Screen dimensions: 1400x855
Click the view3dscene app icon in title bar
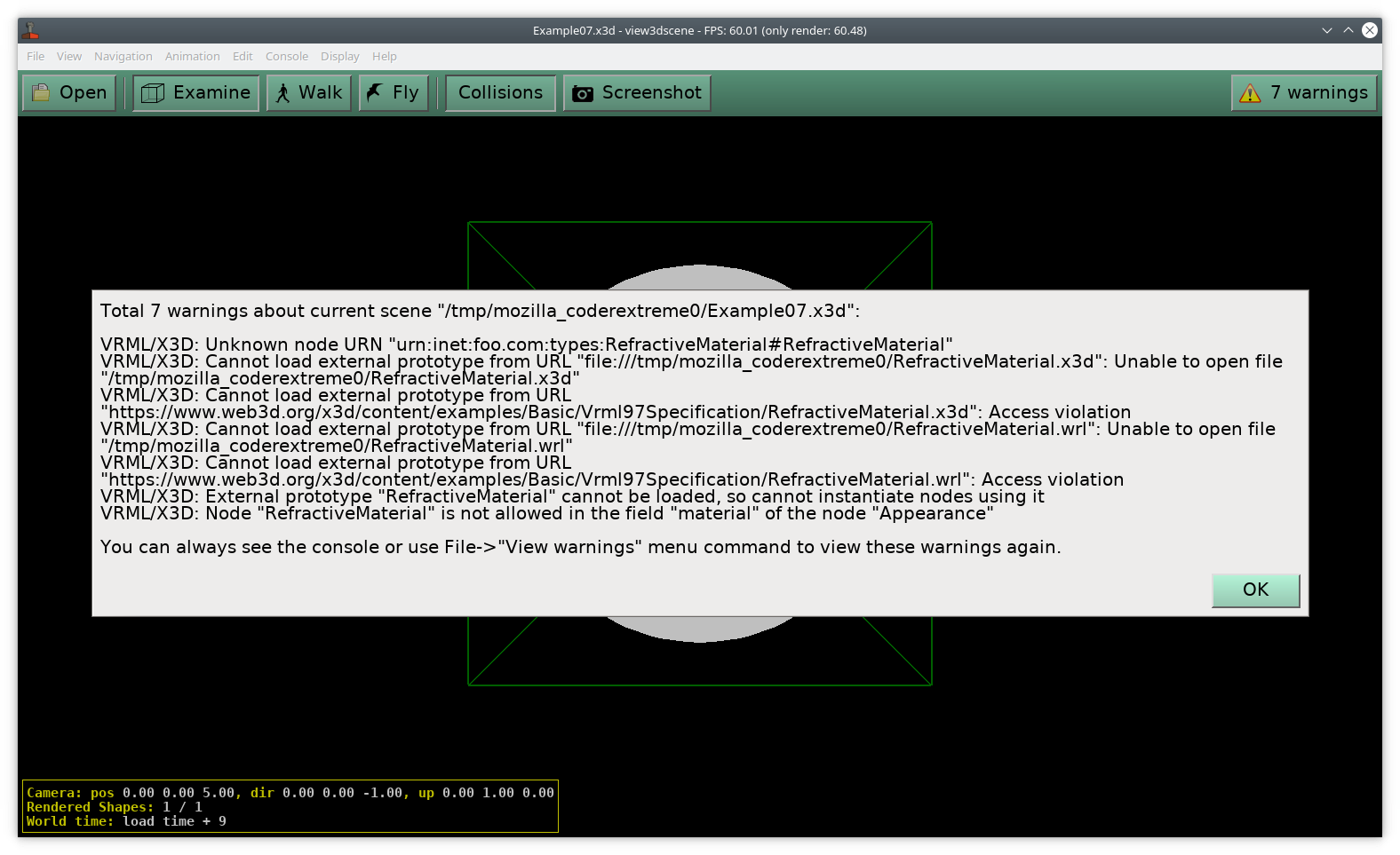pos(31,30)
